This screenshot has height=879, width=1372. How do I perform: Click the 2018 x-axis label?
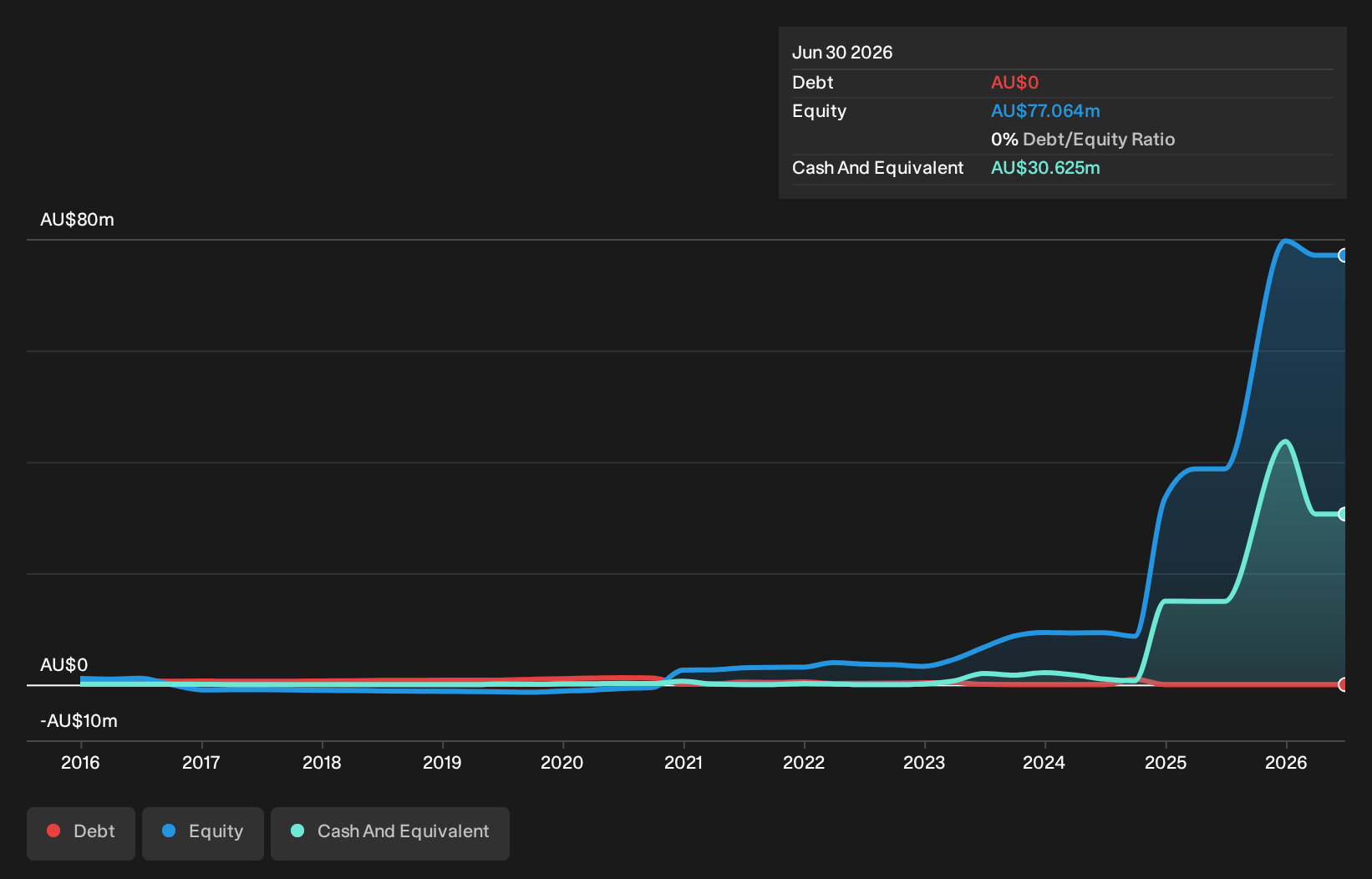322,762
